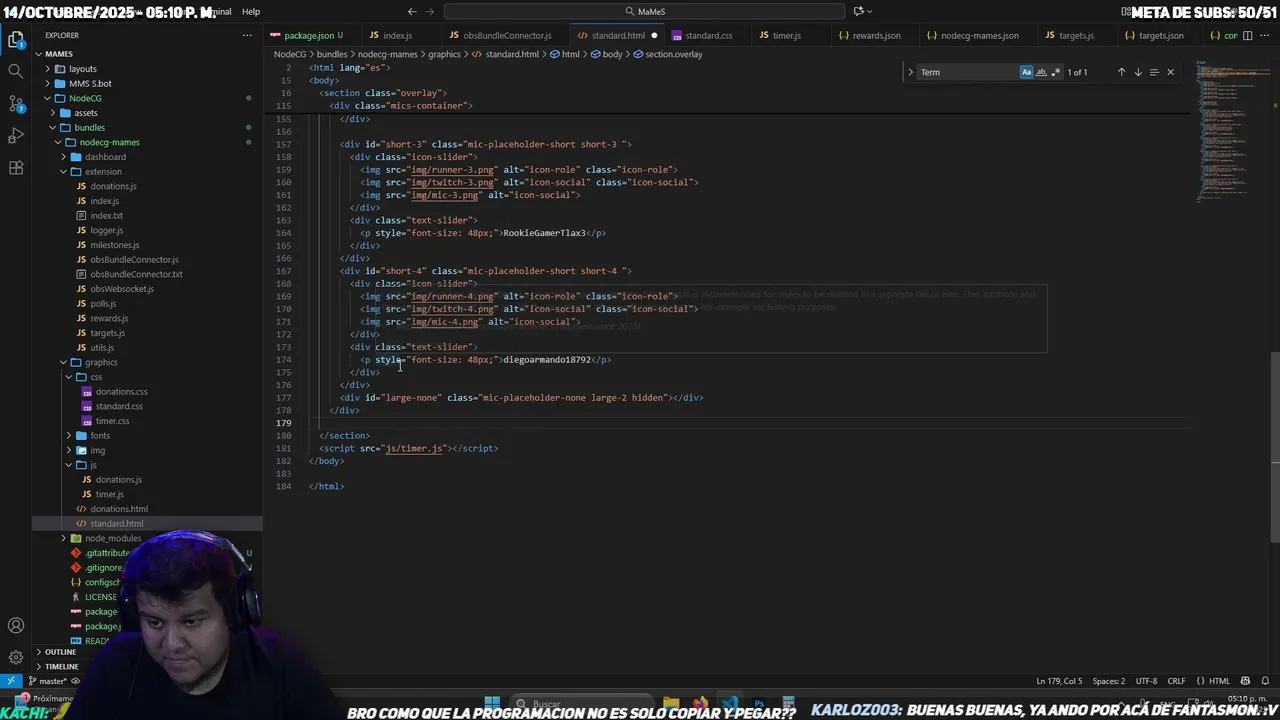Open Explorer more actions ellipsis
1280x720 pixels.
247,35
